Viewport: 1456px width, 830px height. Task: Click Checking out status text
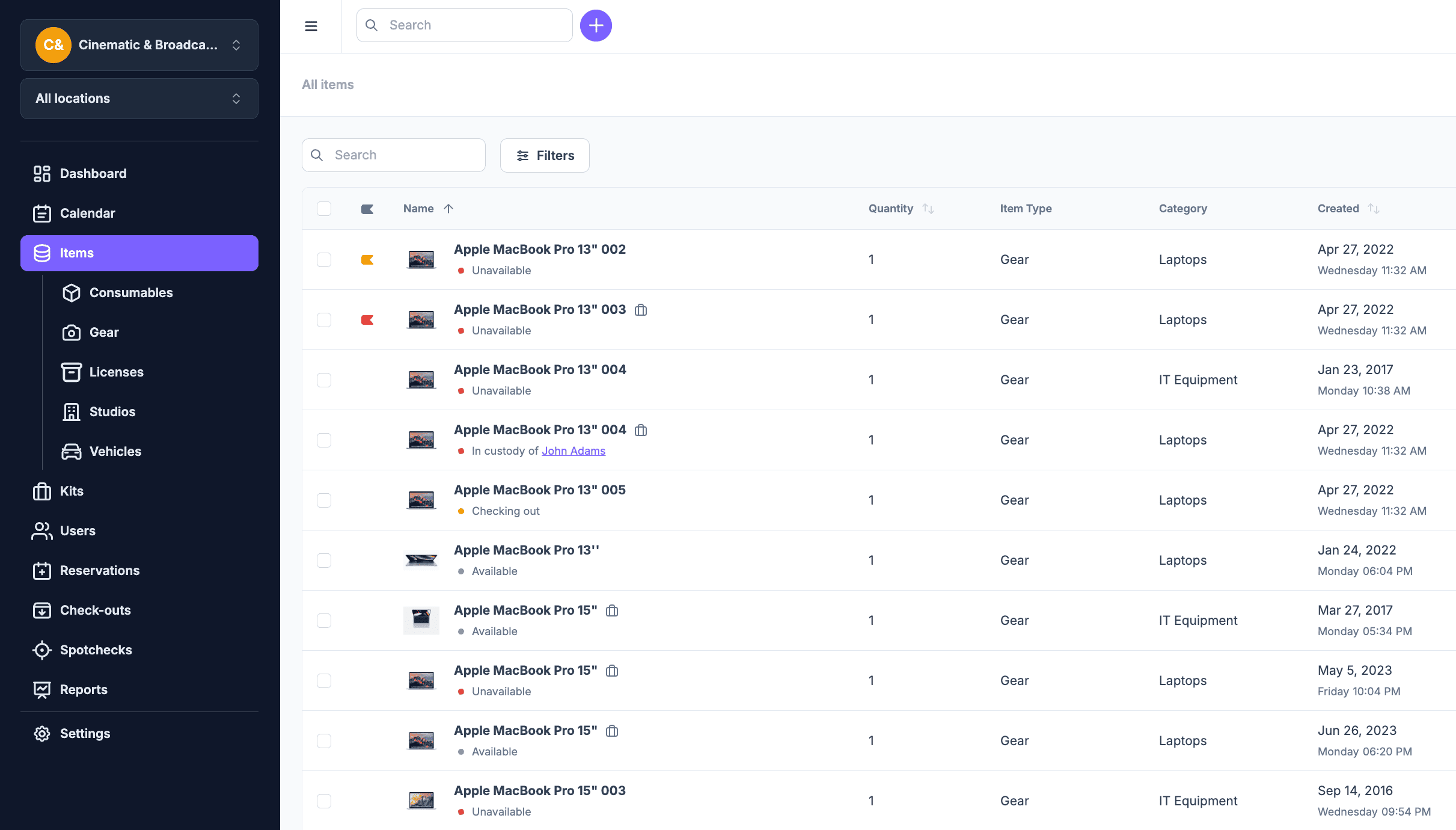click(506, 511)
